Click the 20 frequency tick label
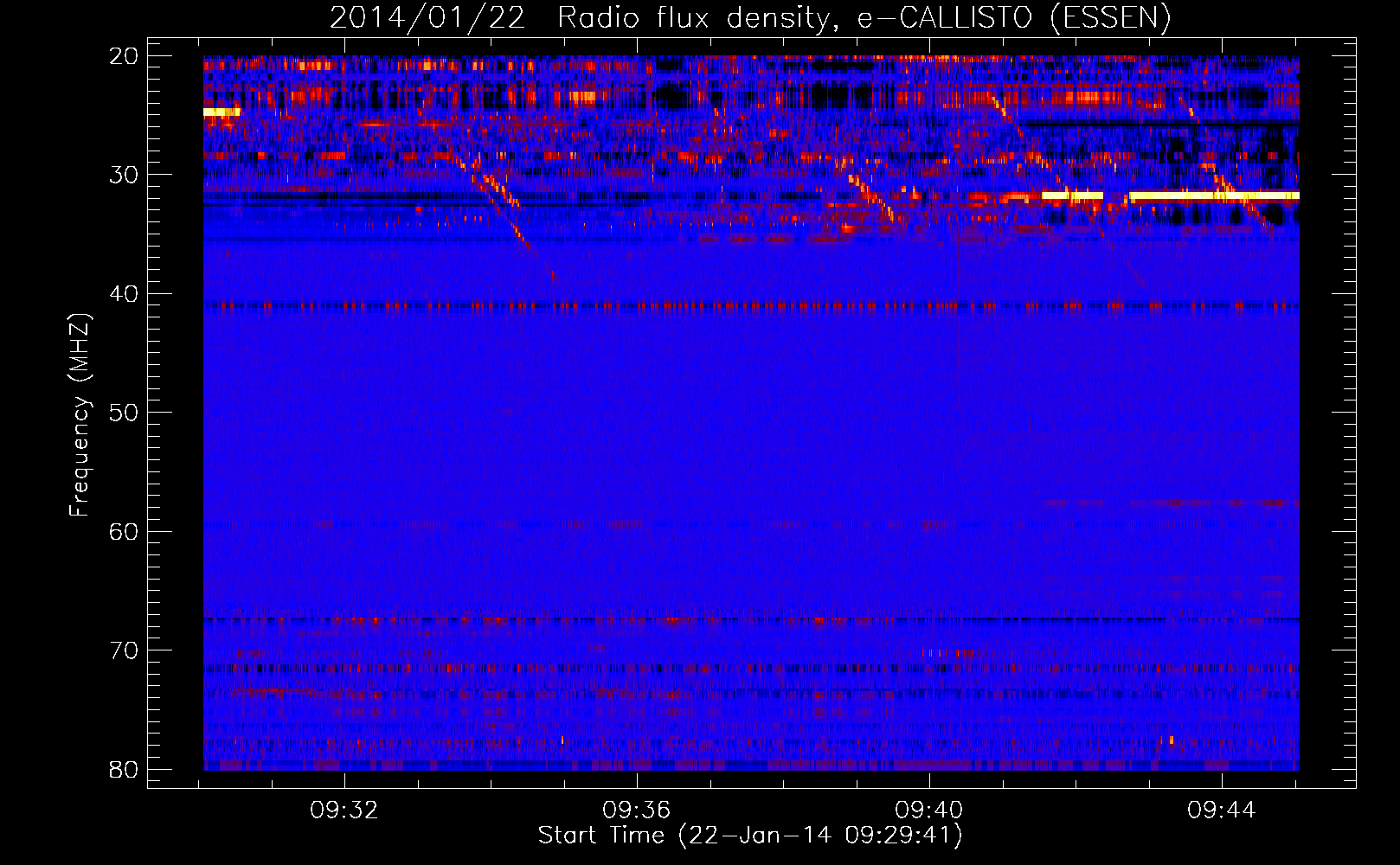This screenshot has height=865, width=1400. pos(124,56)
